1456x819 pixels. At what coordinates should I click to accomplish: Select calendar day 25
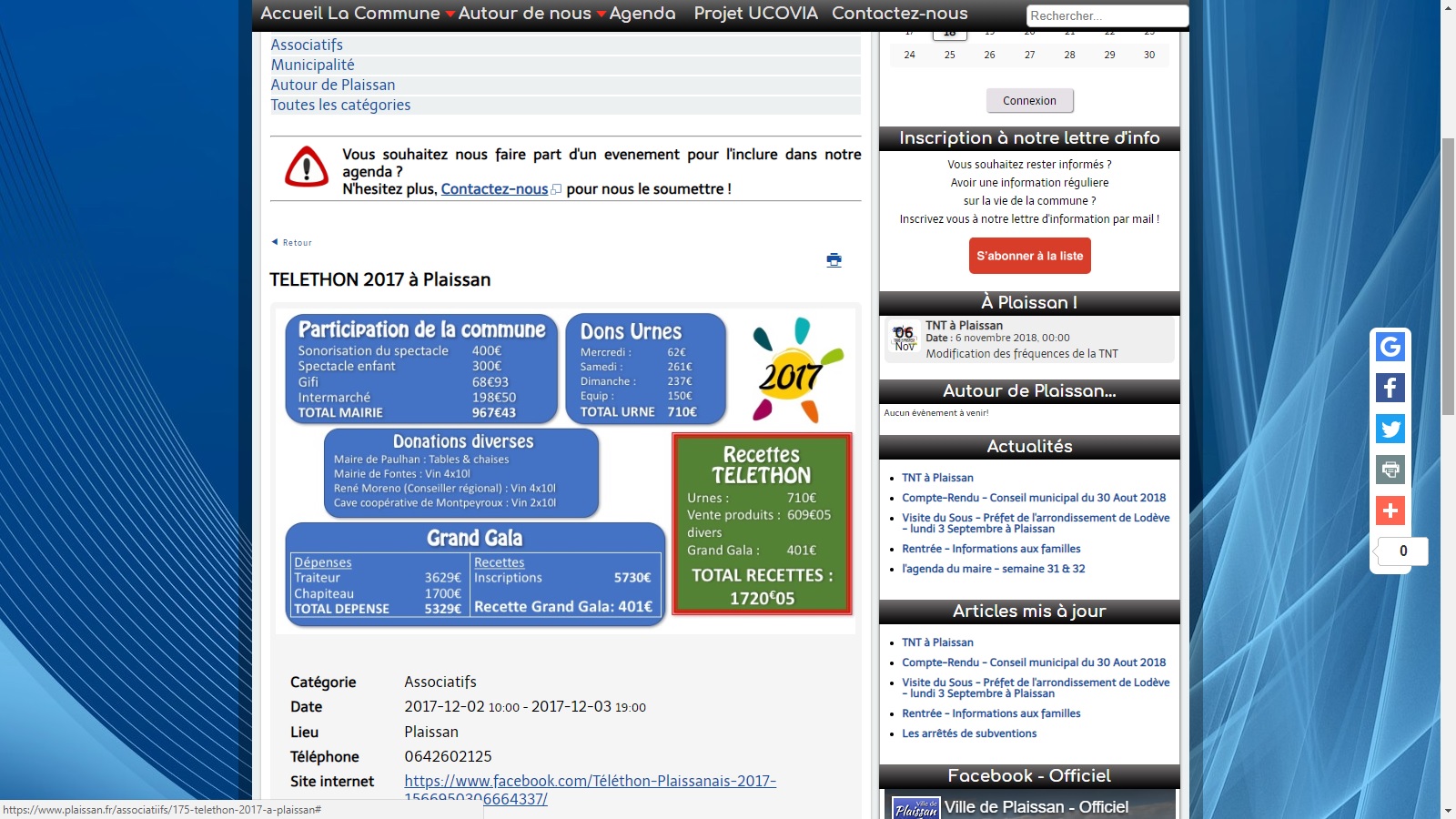tap(949, 55)
